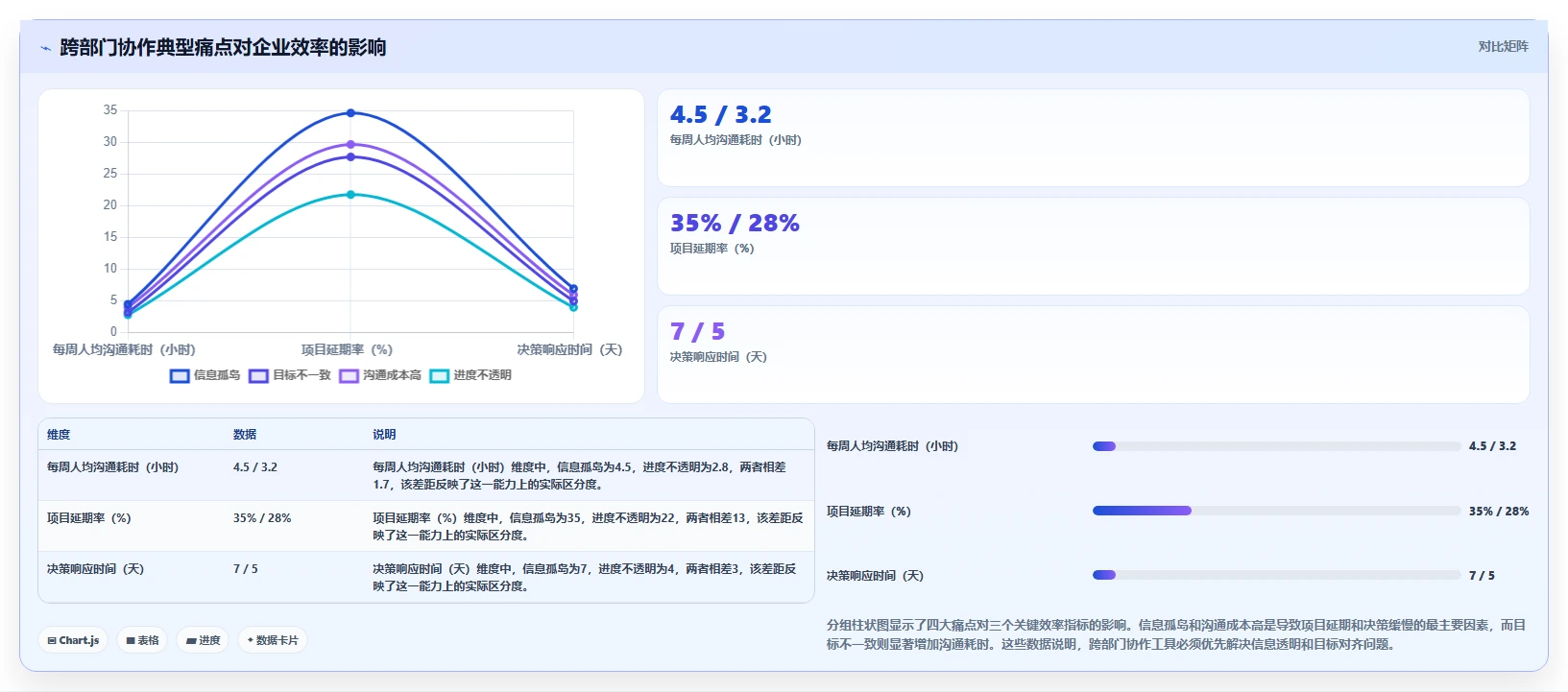The height and width of the screenshot is (692, 1568).
Task: Click the 7 / 5 progress value label
Action: [x=1482, y=576]
